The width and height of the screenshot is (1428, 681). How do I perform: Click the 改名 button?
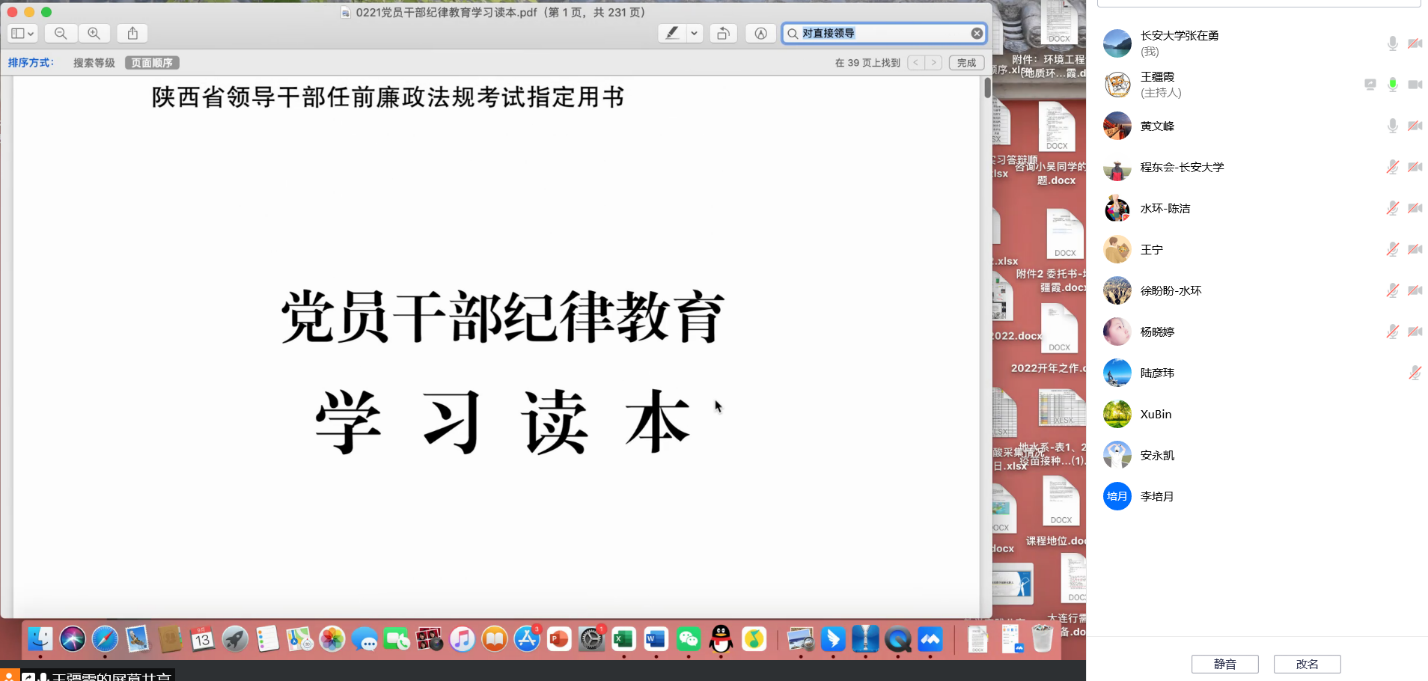point(1307,664)
